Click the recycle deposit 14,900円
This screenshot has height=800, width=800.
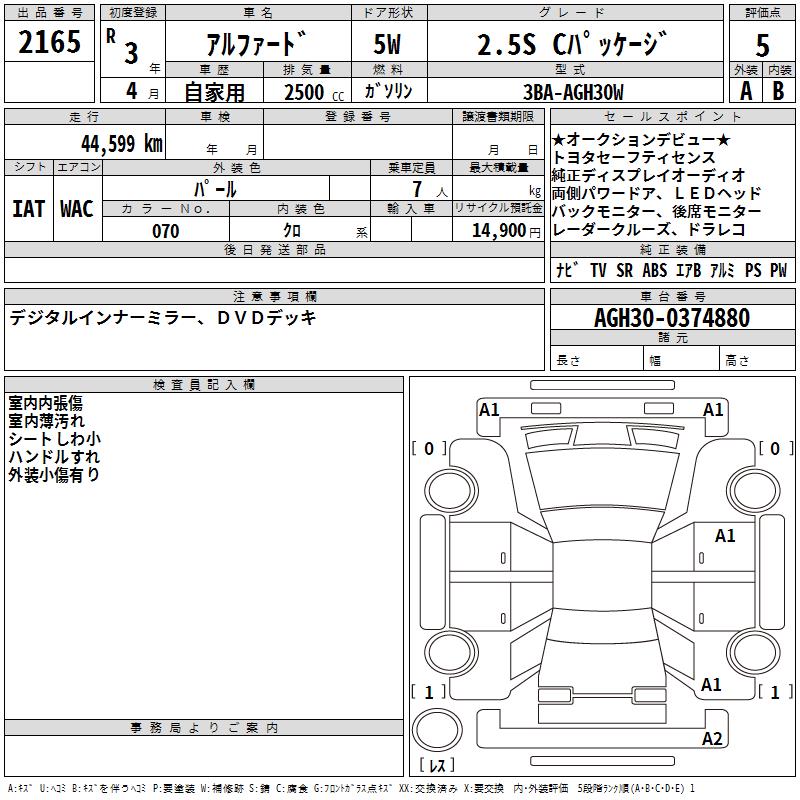[506, 231]
